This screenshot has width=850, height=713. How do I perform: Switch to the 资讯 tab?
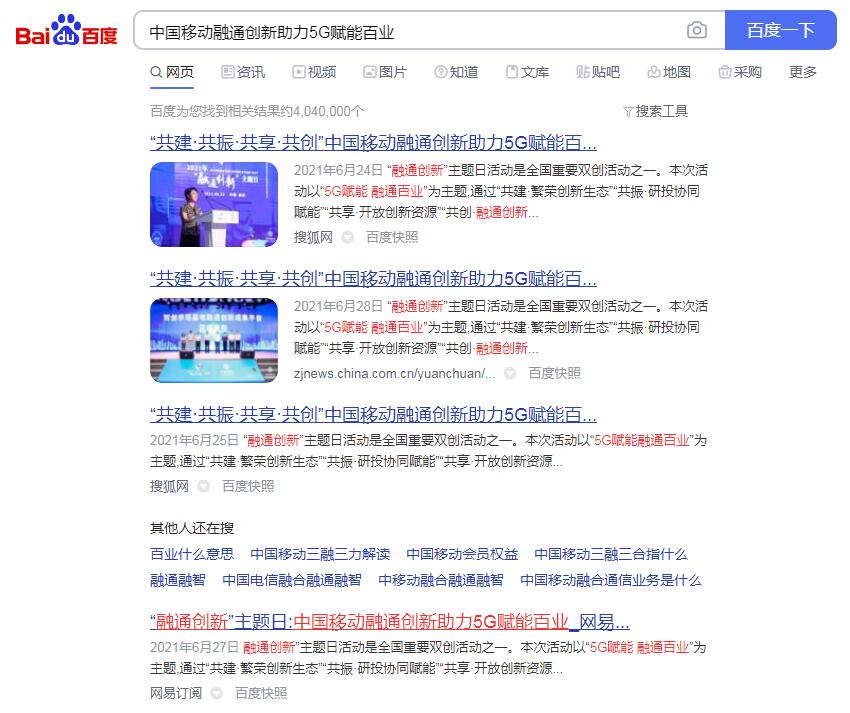pyautogui.click(x=243, y=72)
